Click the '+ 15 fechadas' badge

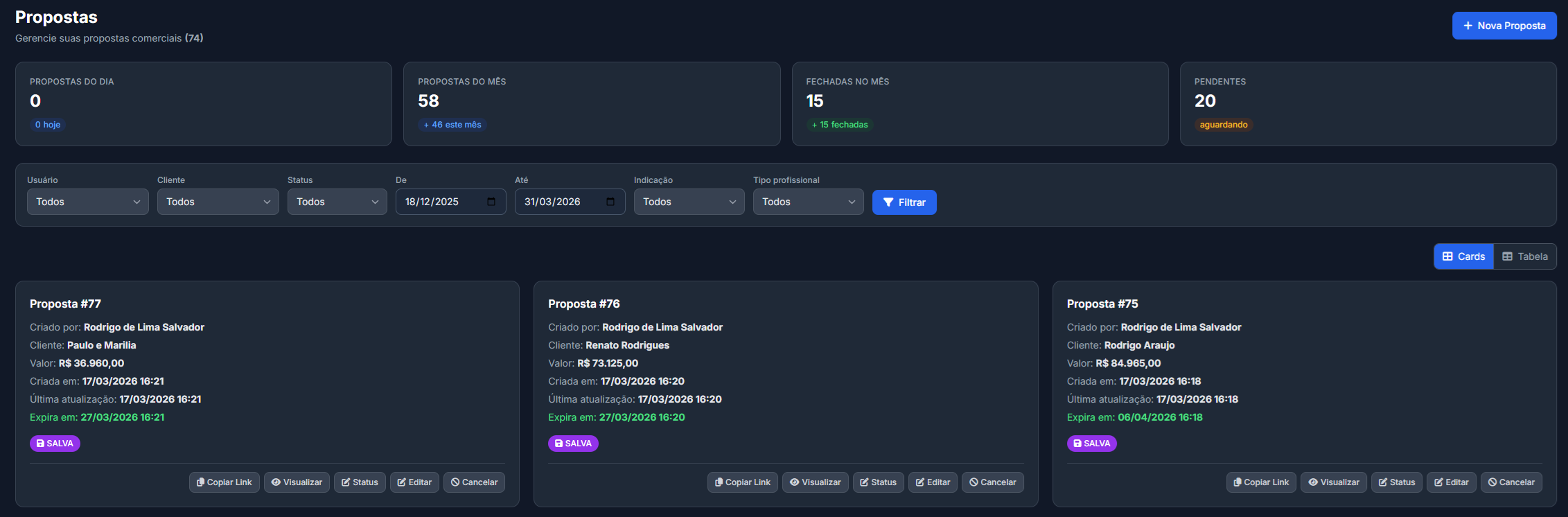pos(840,125)
